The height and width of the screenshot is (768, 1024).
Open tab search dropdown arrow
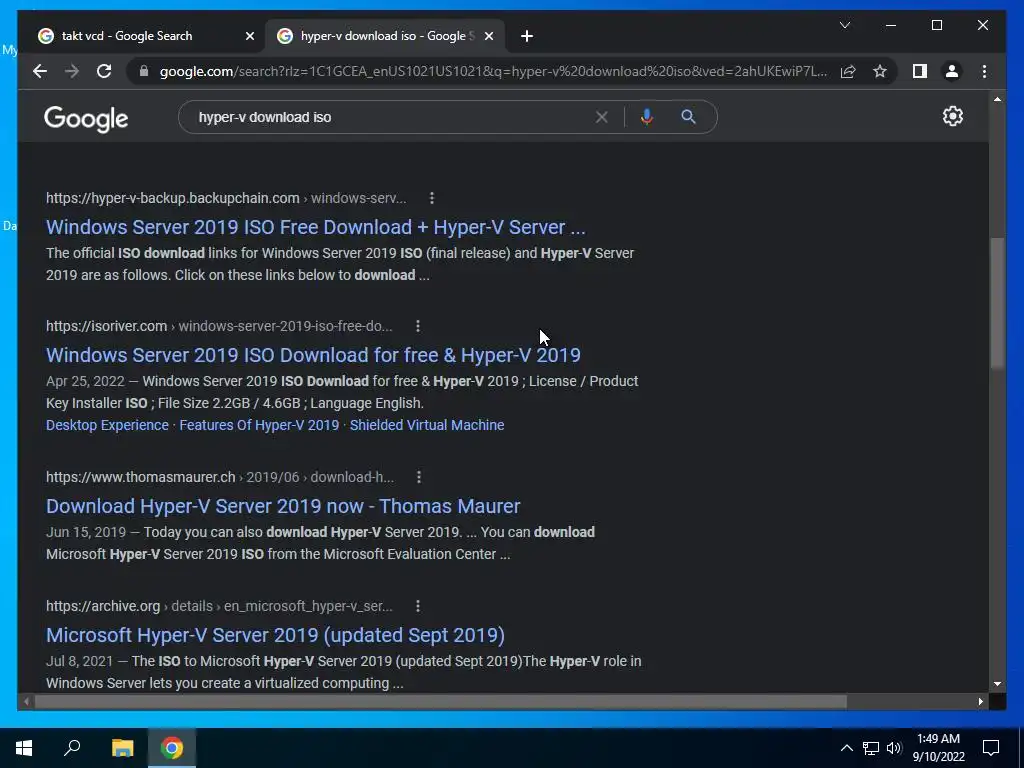(844, 25)
